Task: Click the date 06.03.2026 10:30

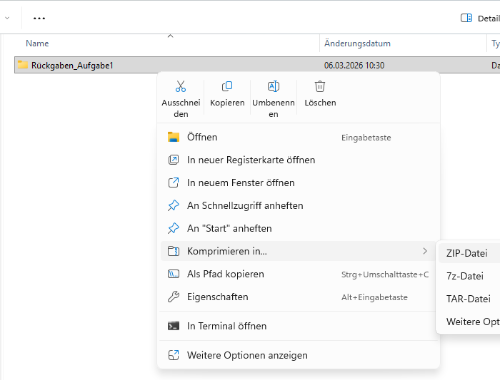Action: point(354,65)
